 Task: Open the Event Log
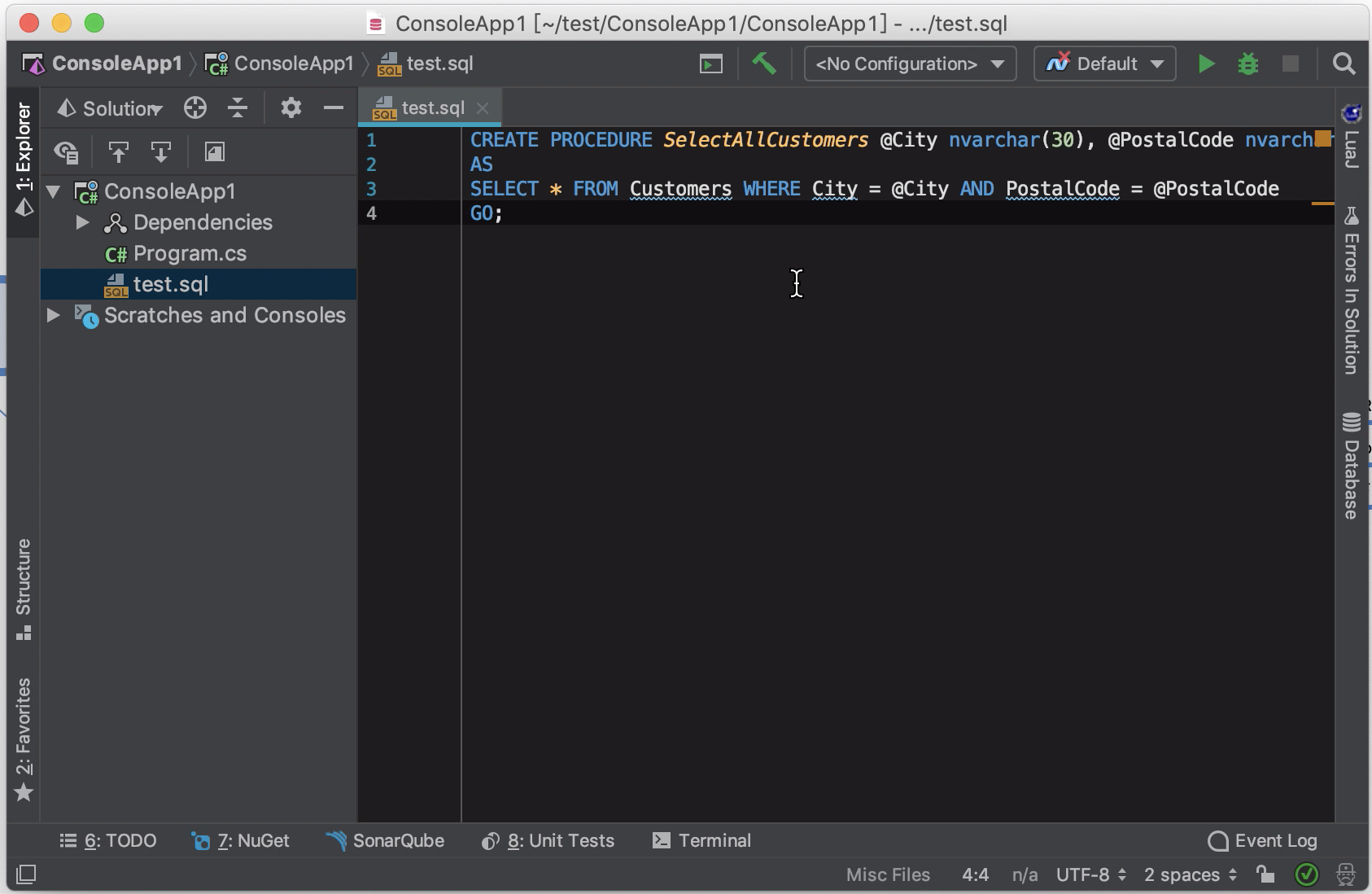(1262, 841)
